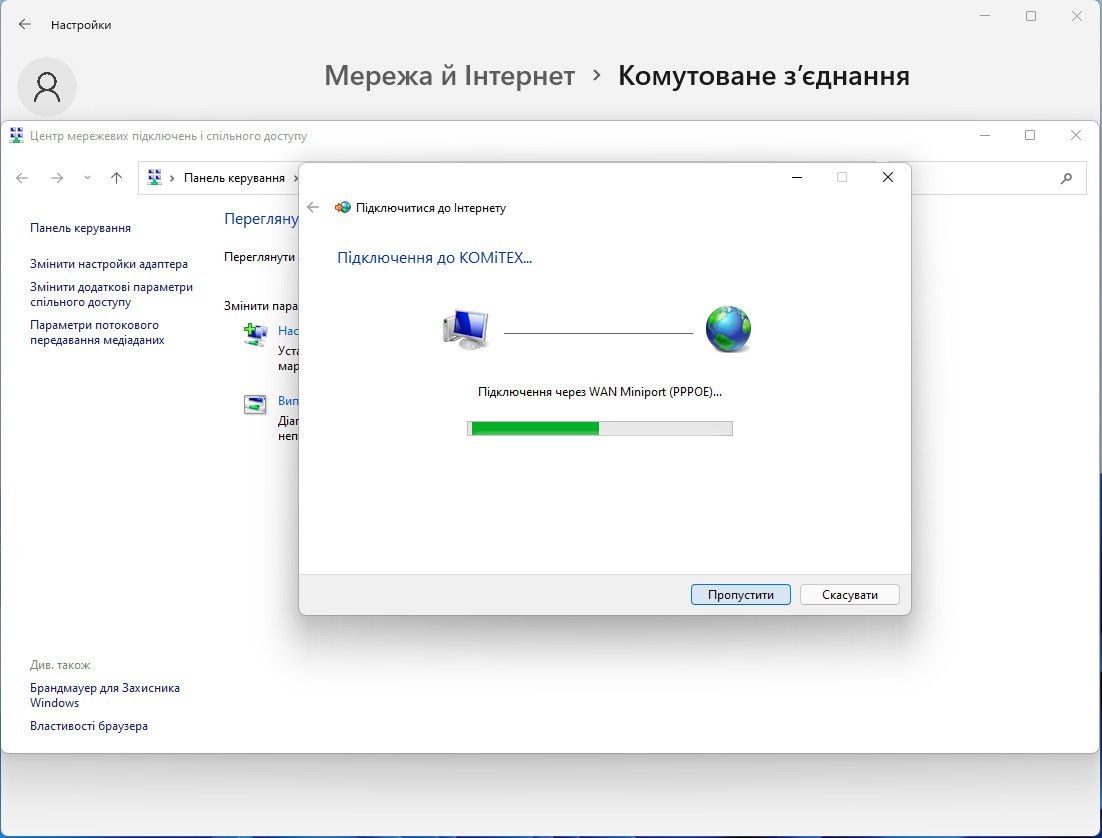Minimize the Settings window
This screenshot has width=1102, height=838.
(985, 15)
